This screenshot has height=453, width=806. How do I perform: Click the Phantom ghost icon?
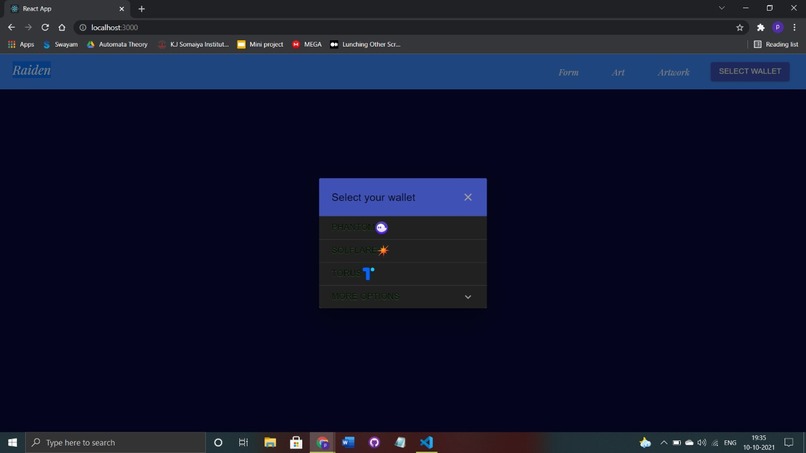[381, 228]
